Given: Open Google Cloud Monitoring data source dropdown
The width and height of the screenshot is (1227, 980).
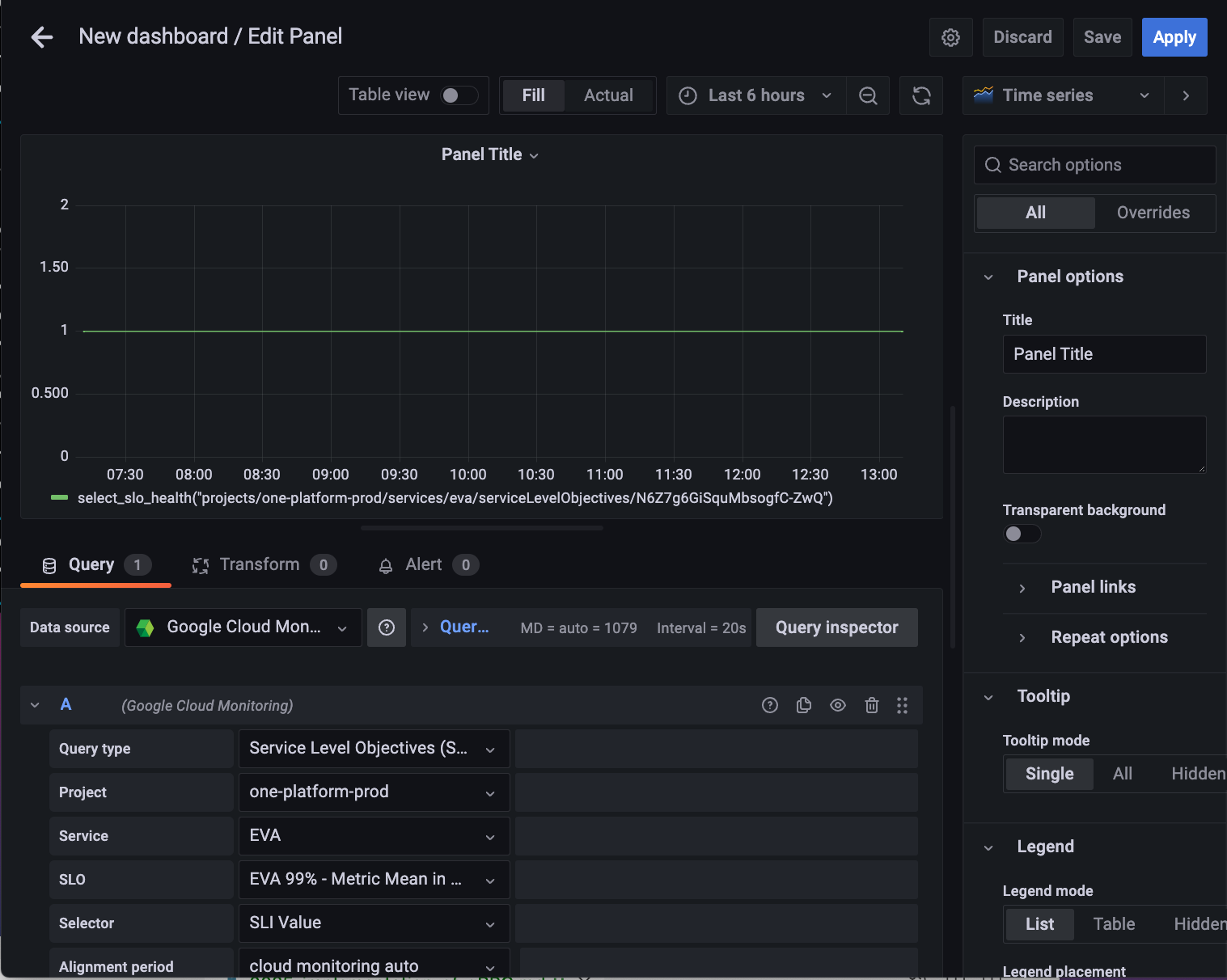Looking at the screenshot, I should (x=243, y=627).
